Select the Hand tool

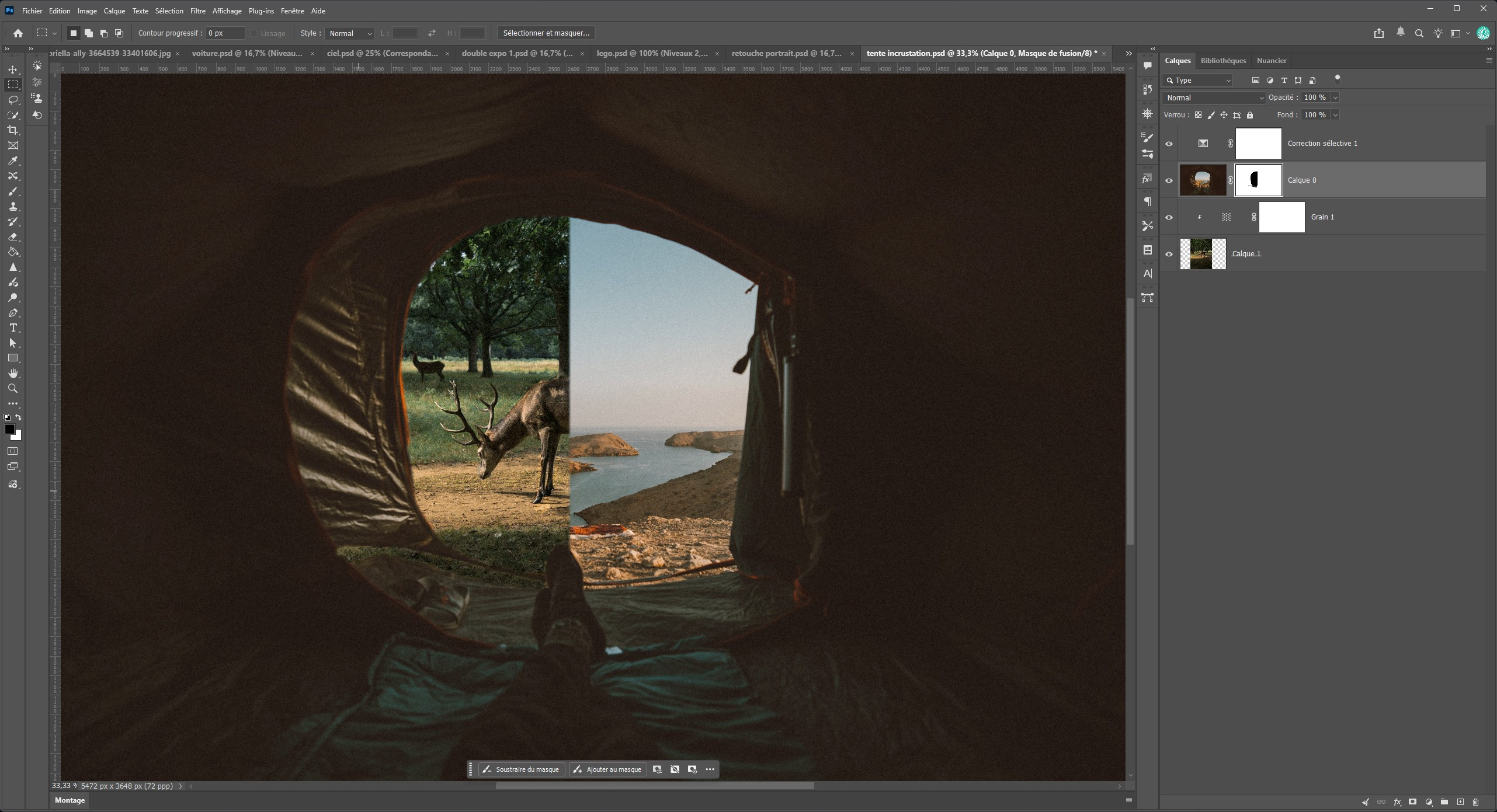tap(13, 374)
